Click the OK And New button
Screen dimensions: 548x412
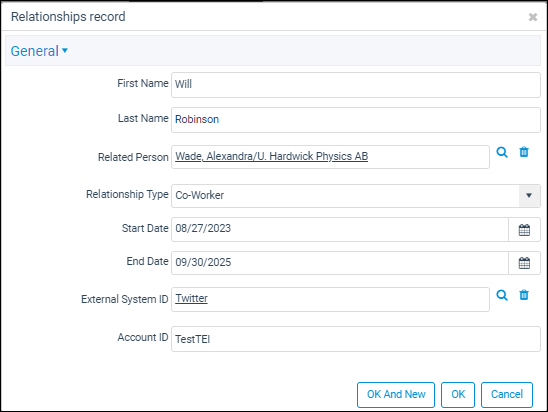[396, 395]
